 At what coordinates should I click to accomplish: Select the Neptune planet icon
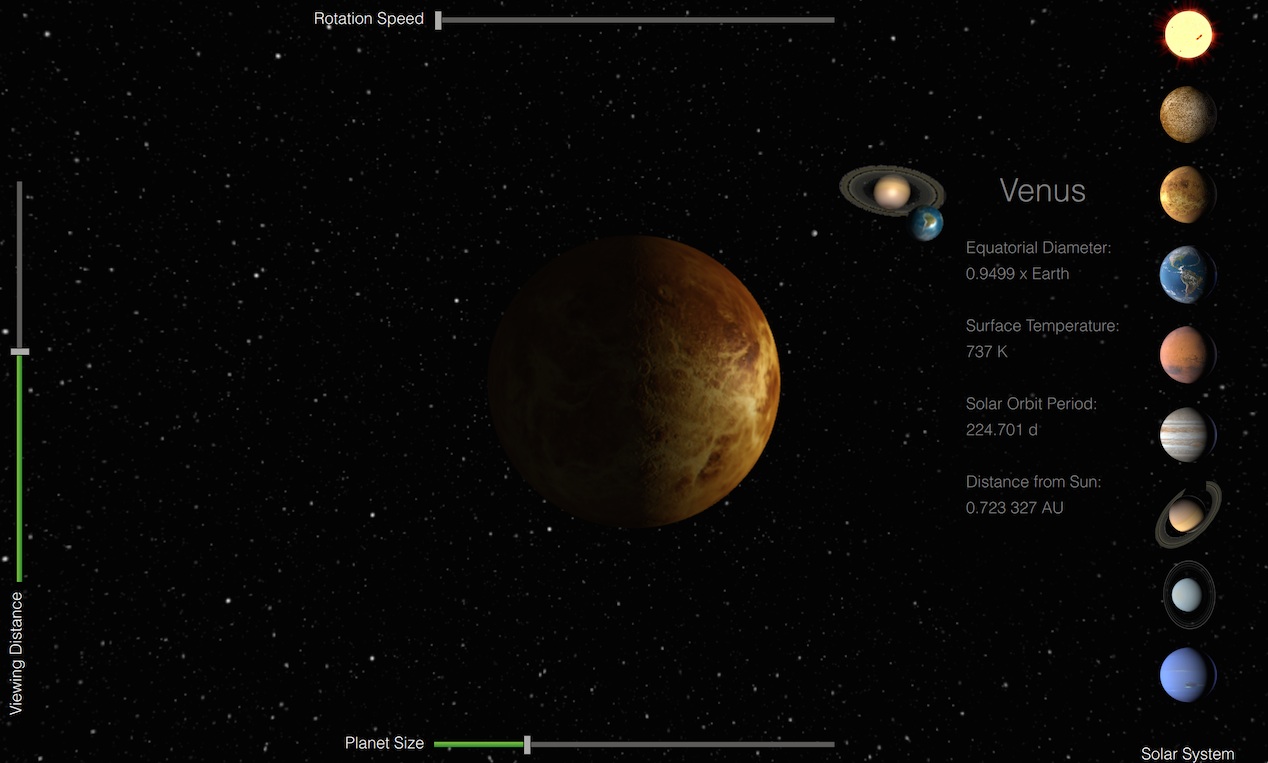pos(1188,675)
